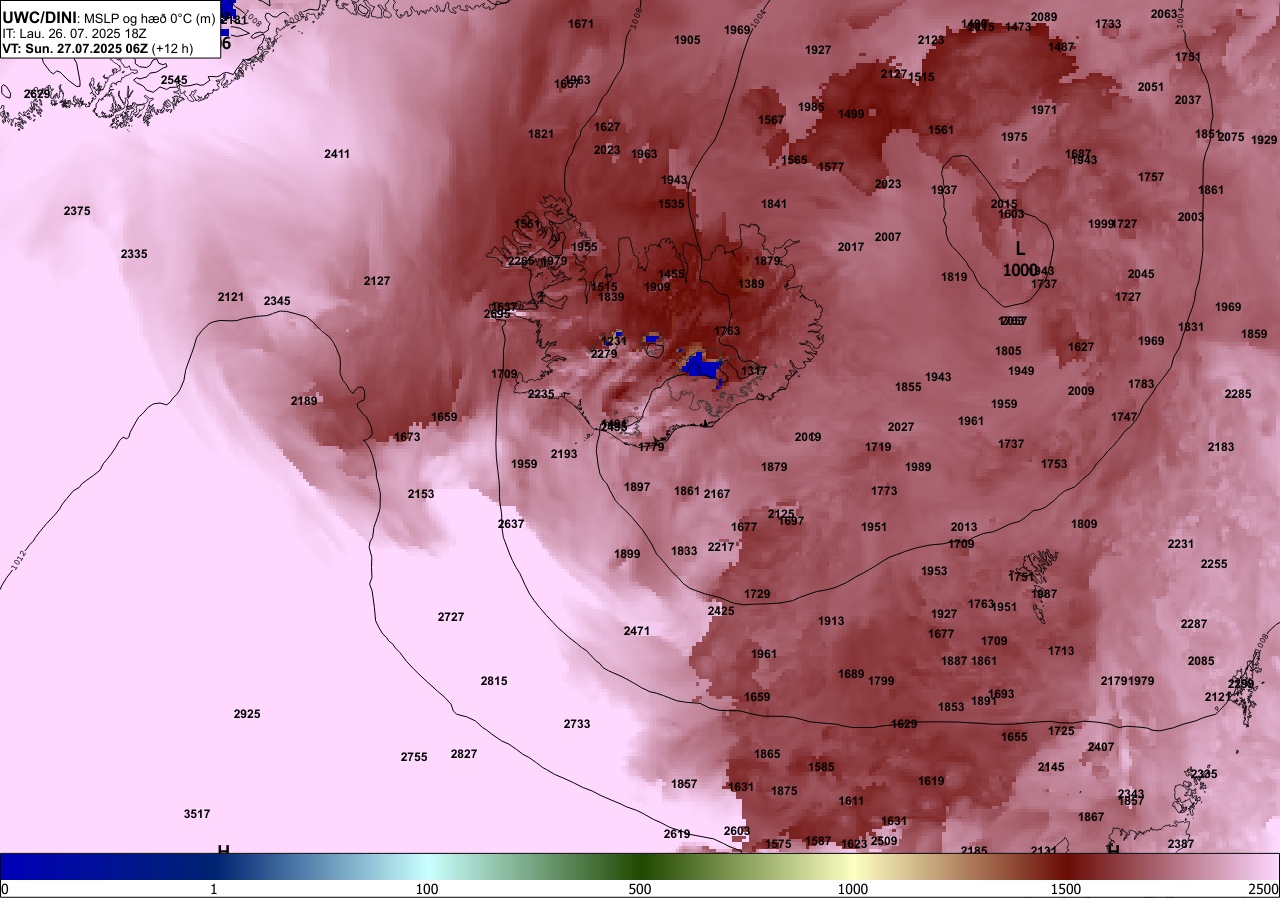Click the 100 tick on the color scale

click(427, 889)
